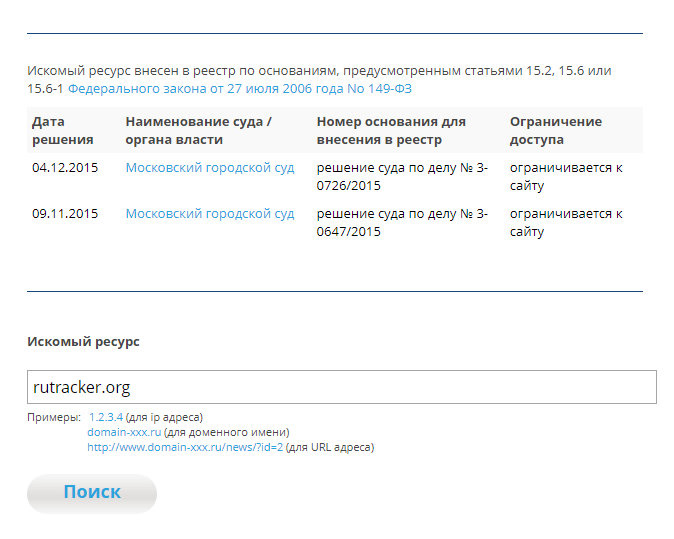674x539 pixels.
Task: Open the Федерального закона № 149-ФЗ link
Action: click(240, 89)
